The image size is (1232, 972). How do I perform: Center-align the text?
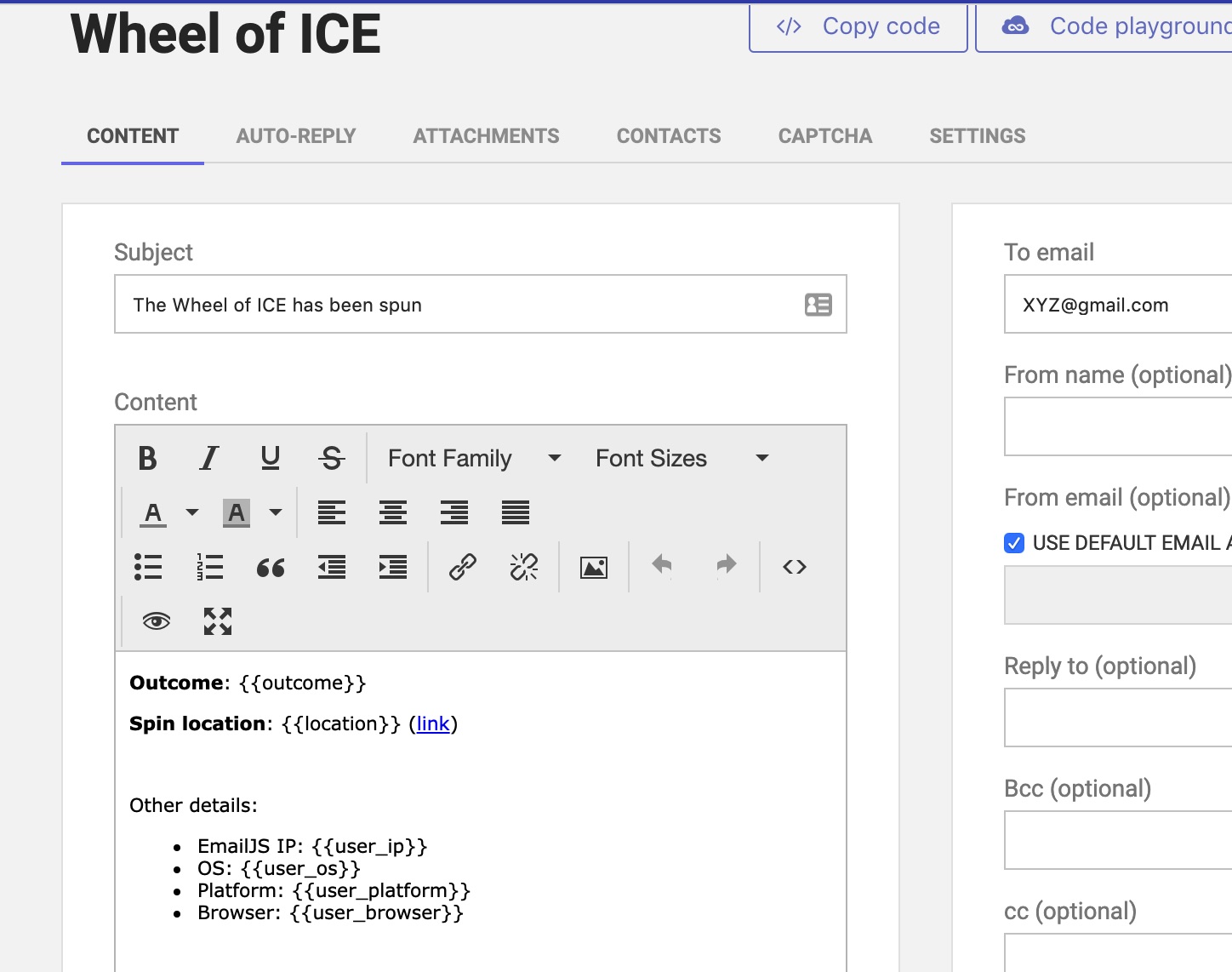(x=392, y=512)
